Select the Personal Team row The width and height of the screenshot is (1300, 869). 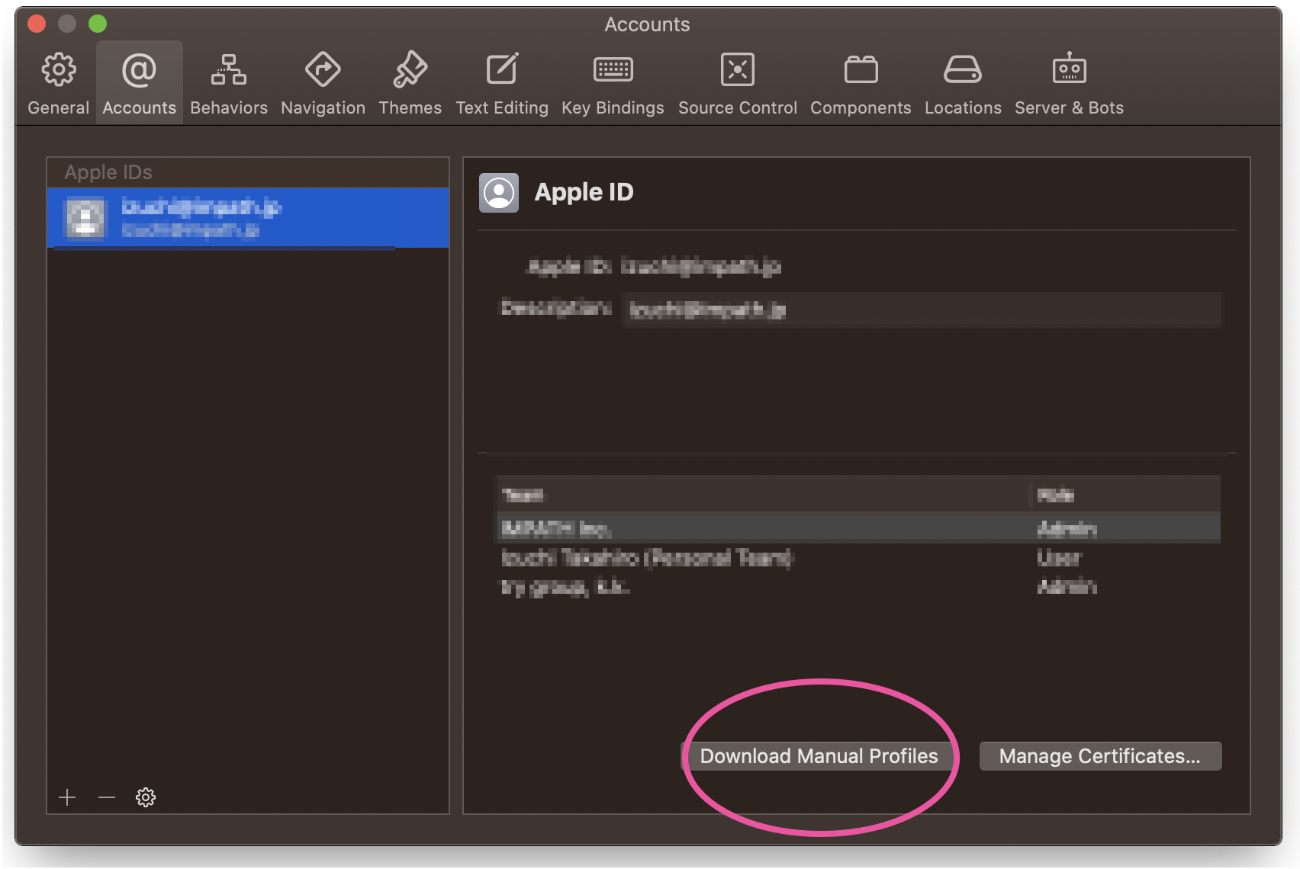(x=858, y=557)
